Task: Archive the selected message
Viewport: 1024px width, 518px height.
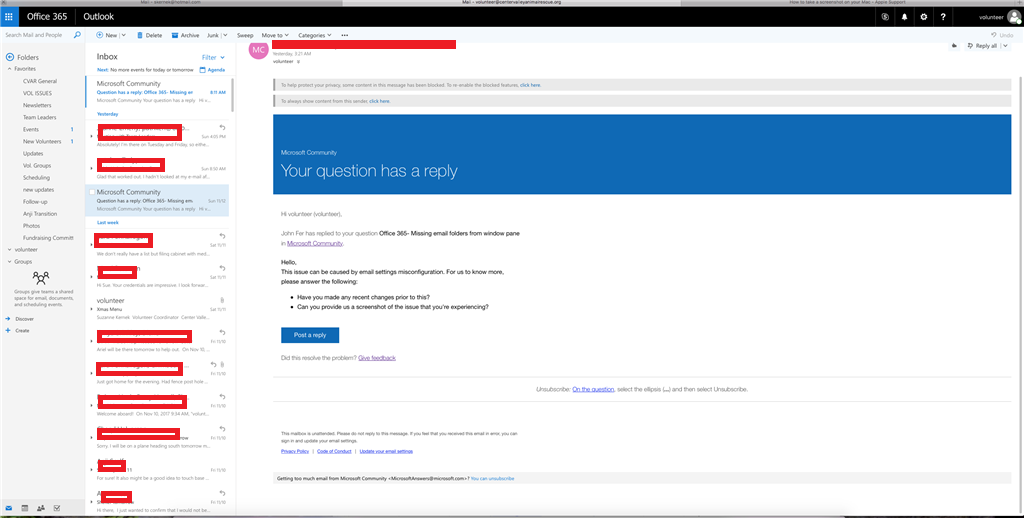Action: pos(185,35)
